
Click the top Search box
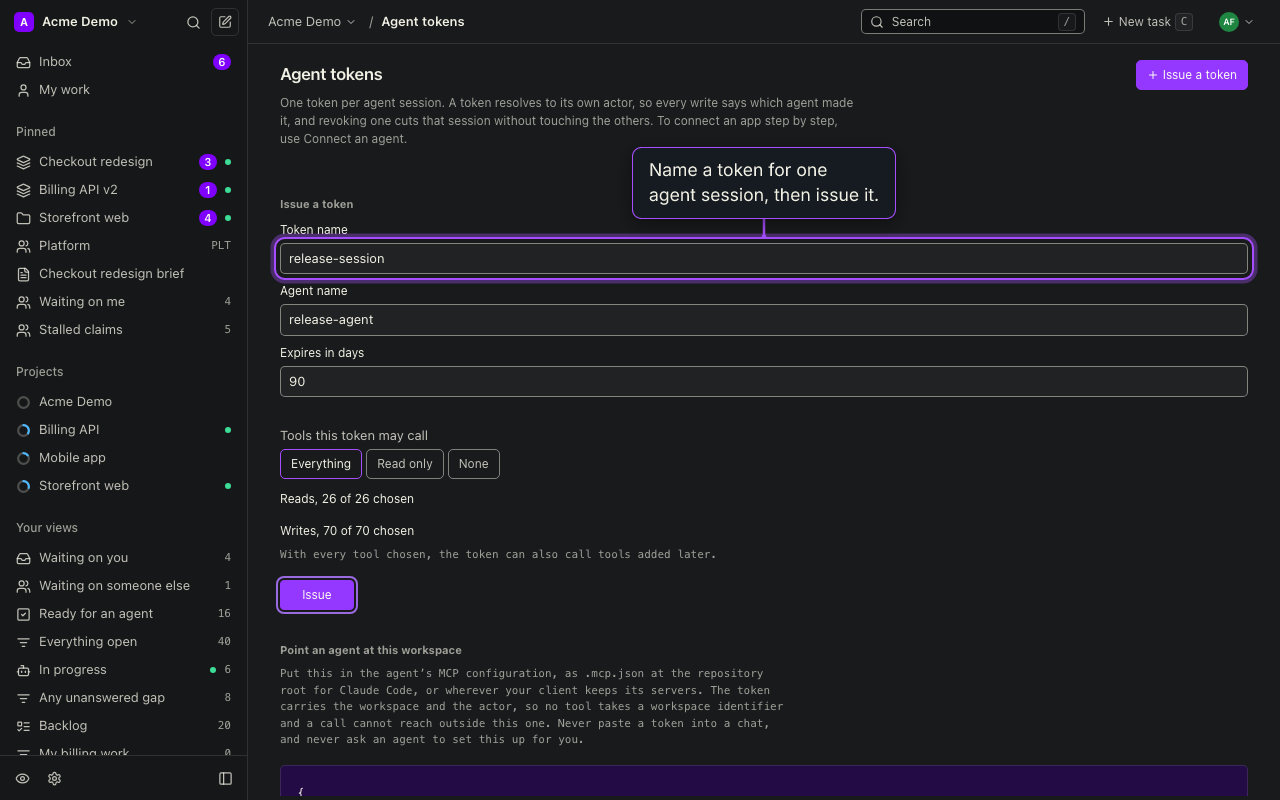(x=973, y=22)
